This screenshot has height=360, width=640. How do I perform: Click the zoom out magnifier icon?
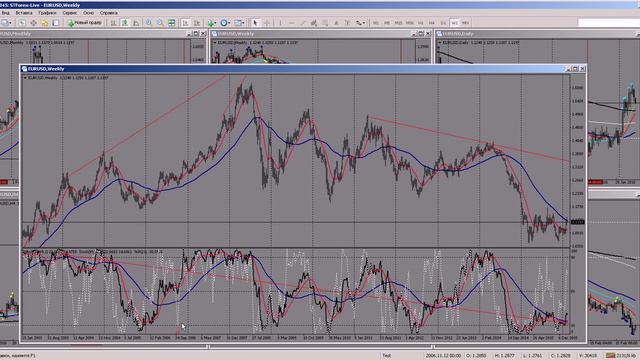coord(160,23)
